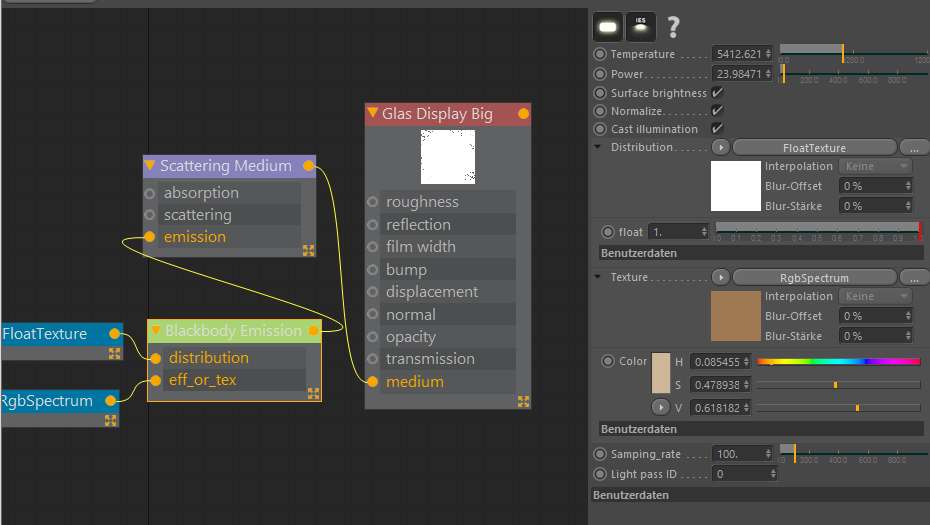Disable the Surface brightness checkbox
The image size is (930, 525).
[x=717, y=93]
